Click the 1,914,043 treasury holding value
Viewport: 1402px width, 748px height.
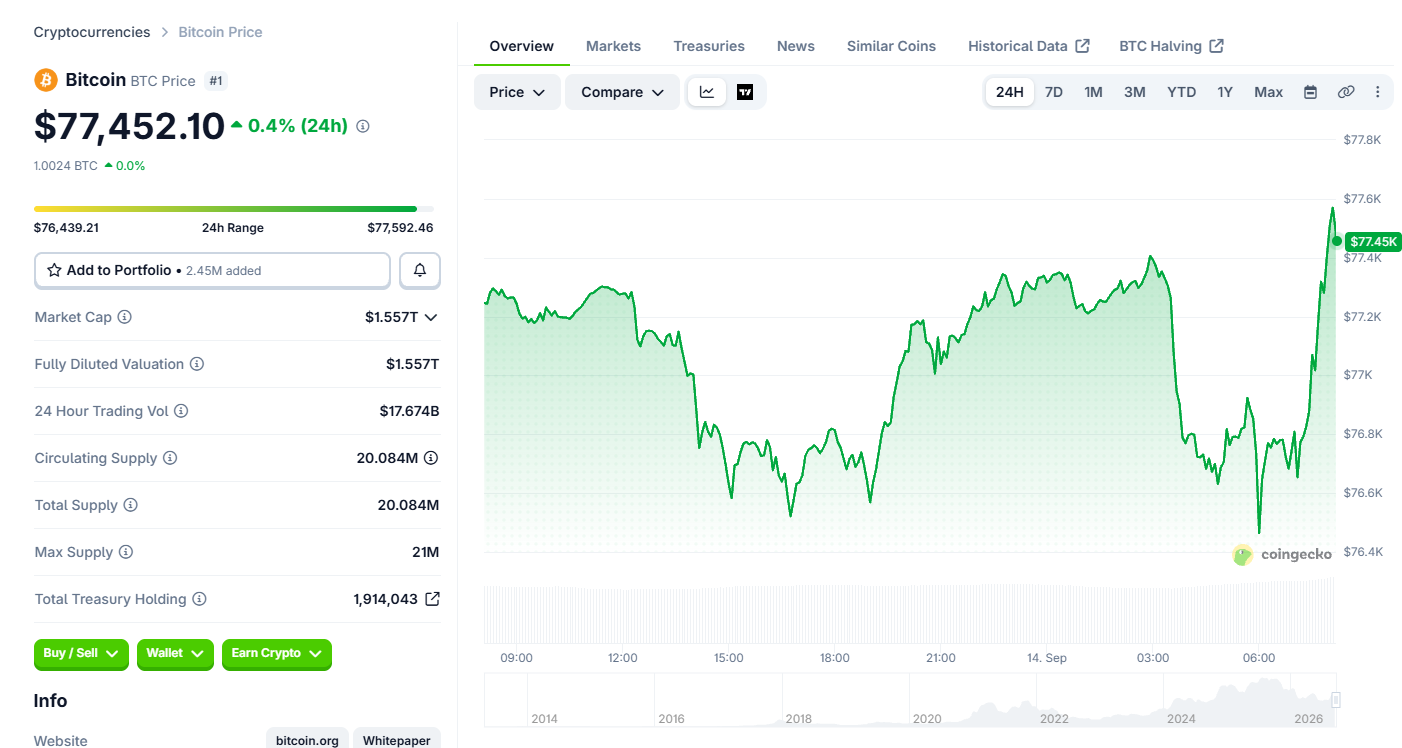pyautogui.click(x=385, y=599)
